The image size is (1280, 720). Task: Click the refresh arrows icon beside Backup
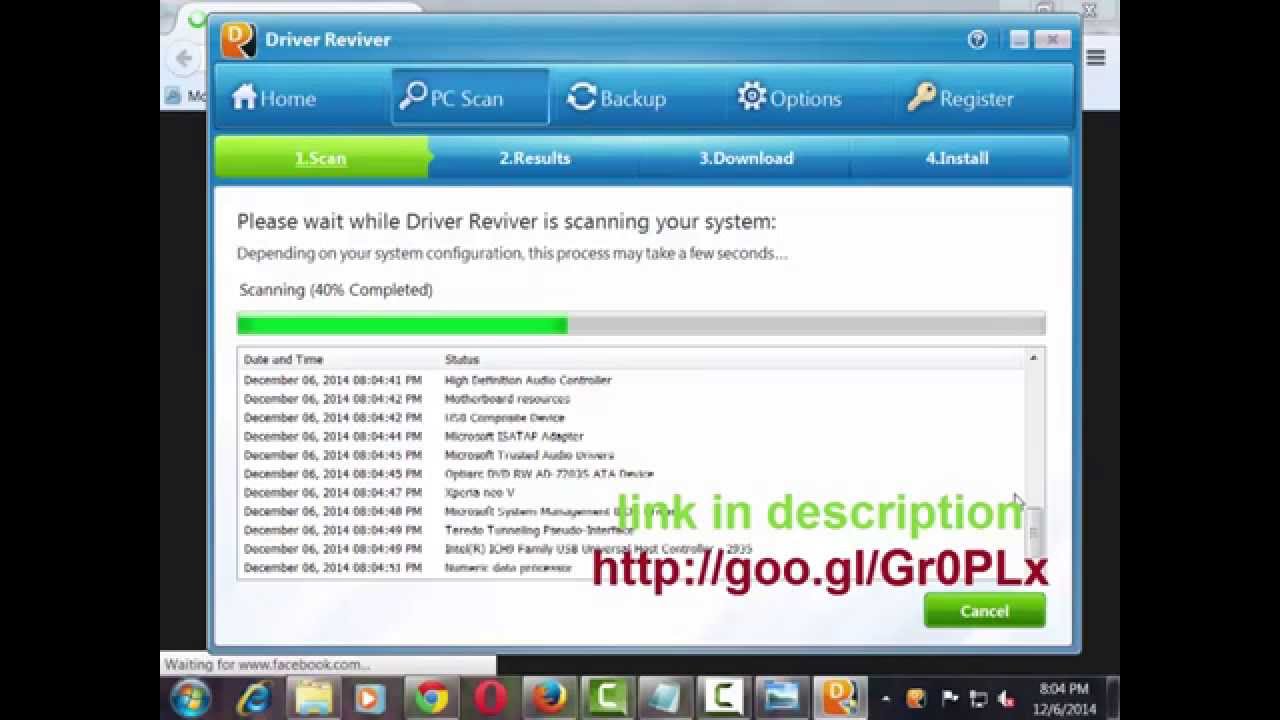coord(581,97)
